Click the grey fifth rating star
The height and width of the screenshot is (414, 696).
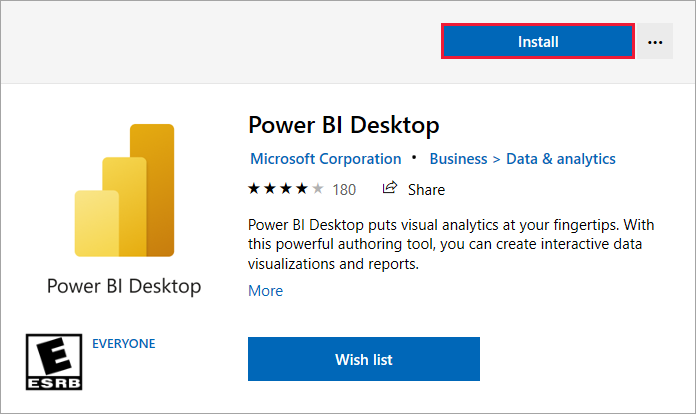pyautogui.click(x=318, y=189)
